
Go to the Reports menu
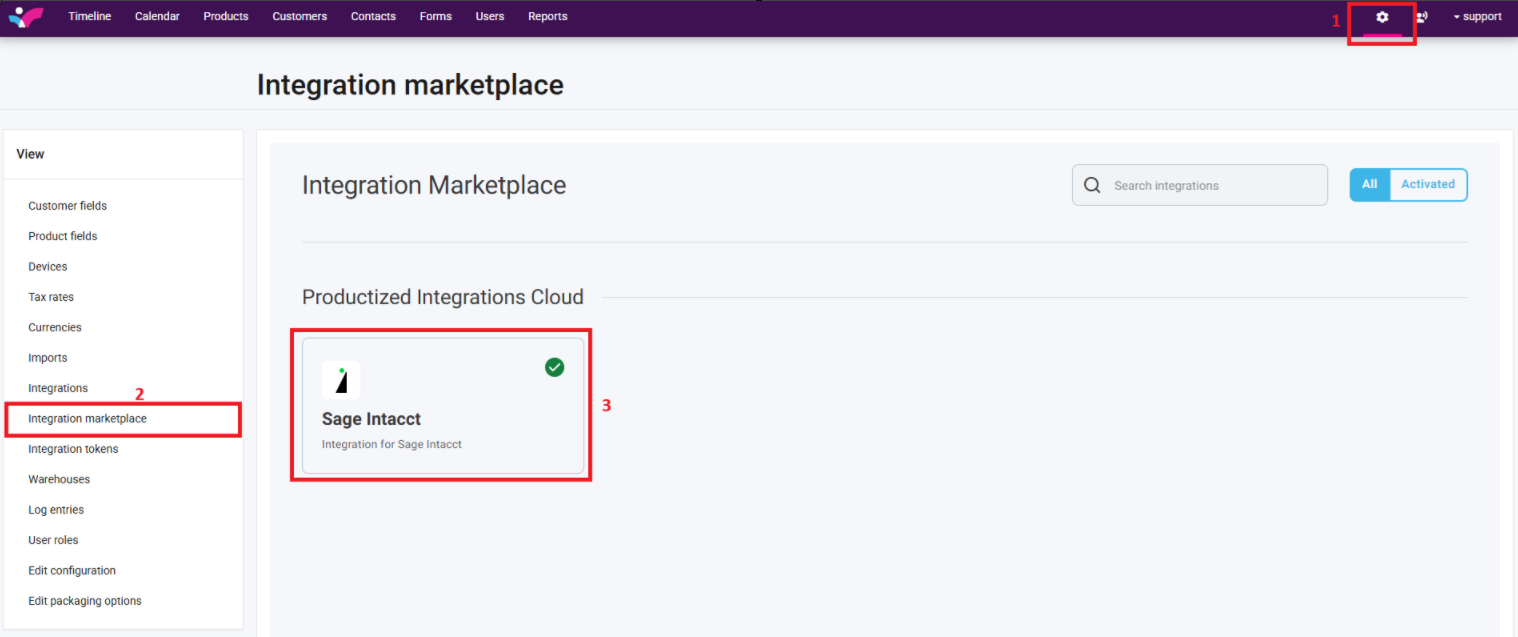pos(547,17)
